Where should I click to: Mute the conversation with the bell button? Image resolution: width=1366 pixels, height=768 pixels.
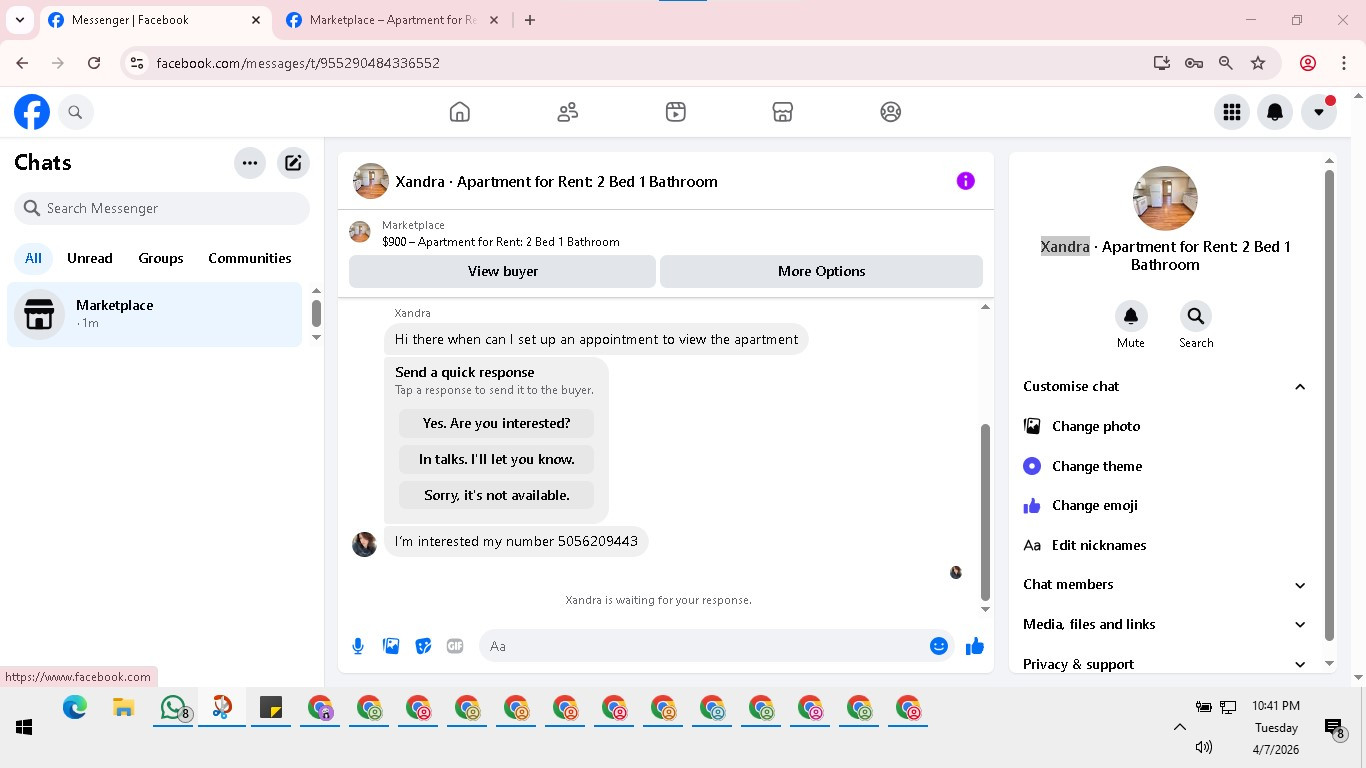coord(1131,316)
